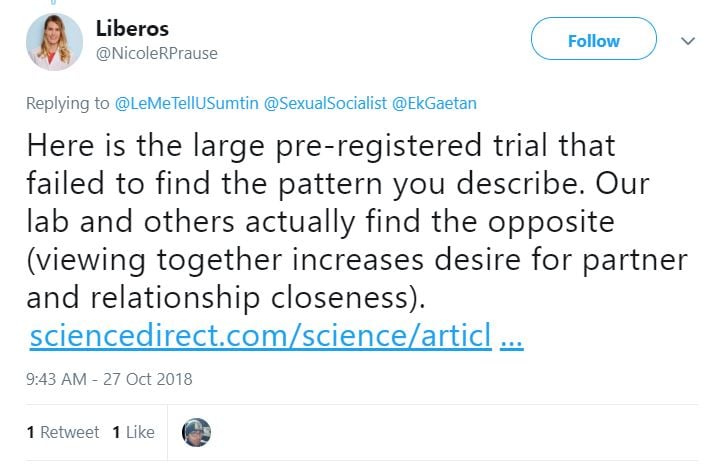Click the number beside Retweet
Viewport: 715px width, 470px height.
31,432
